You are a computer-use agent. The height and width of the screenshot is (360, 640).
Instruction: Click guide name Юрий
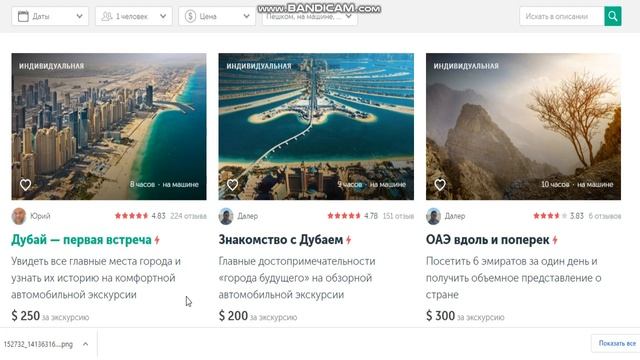40,216
